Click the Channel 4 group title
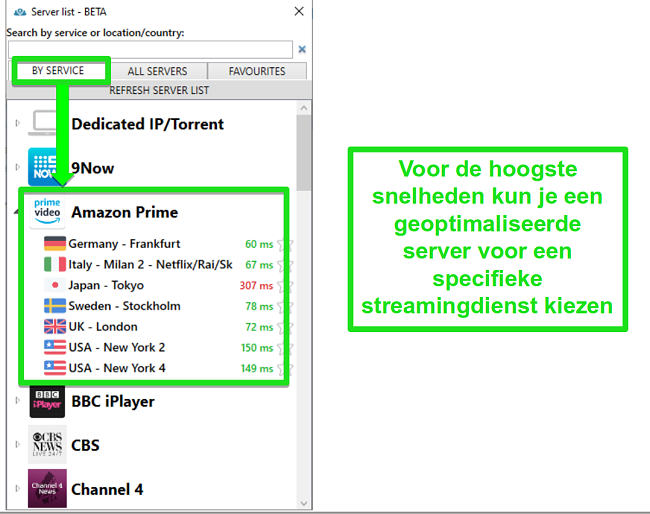Image resolution: width=650 pixels, height=514 pixels. [107, 489]
